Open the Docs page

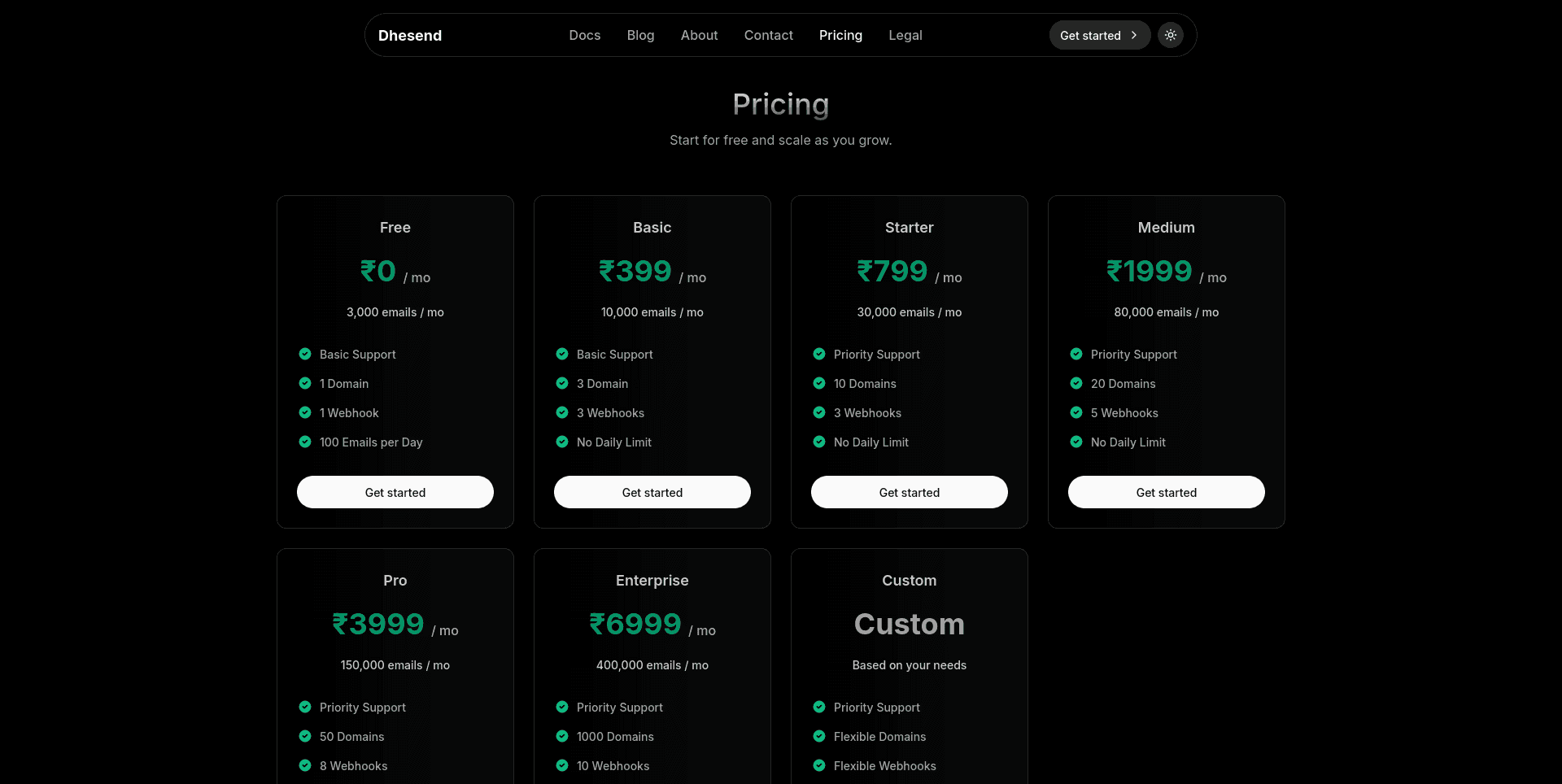584,35
